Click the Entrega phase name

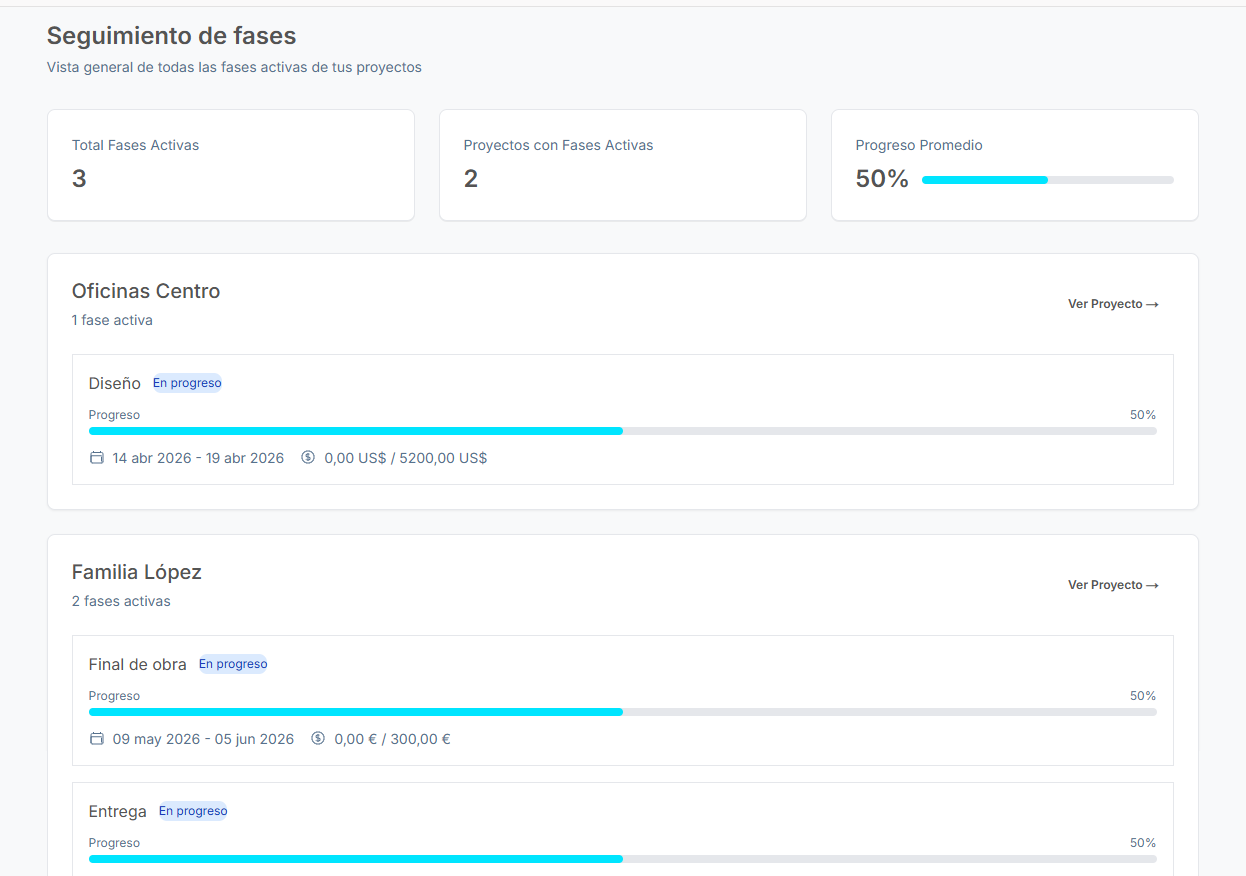tap(118, 811)
